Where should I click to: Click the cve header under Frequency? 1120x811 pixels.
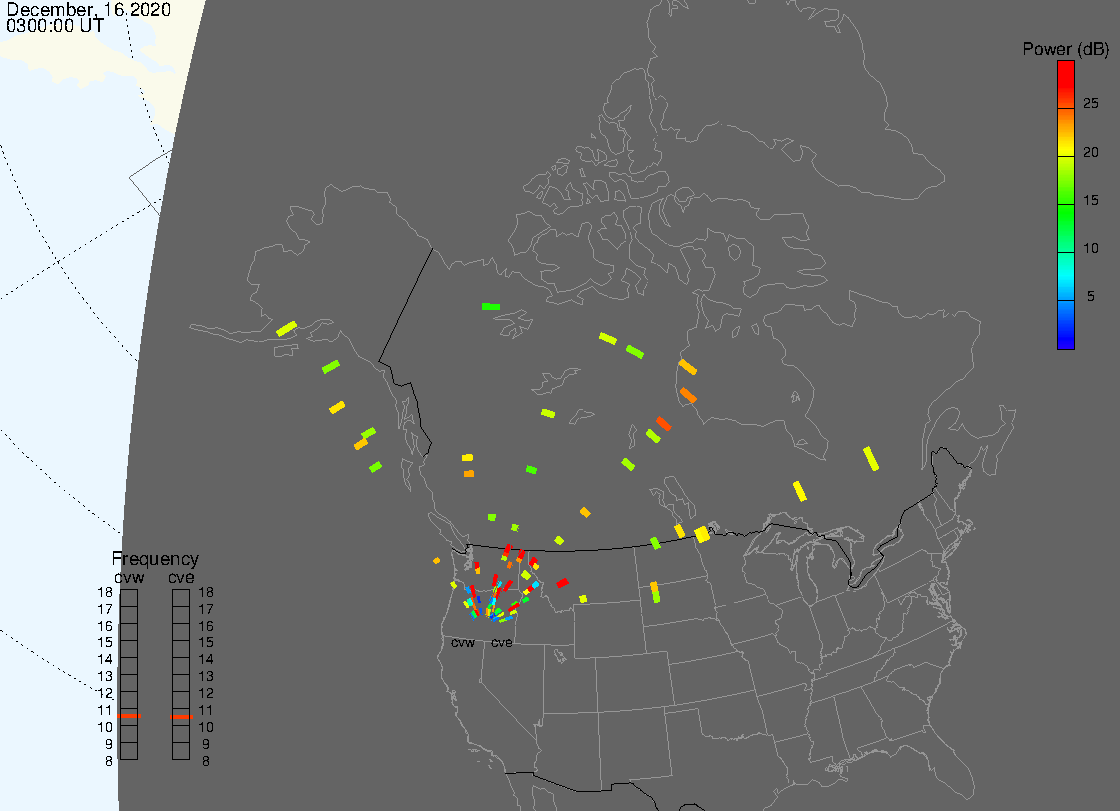181,577
